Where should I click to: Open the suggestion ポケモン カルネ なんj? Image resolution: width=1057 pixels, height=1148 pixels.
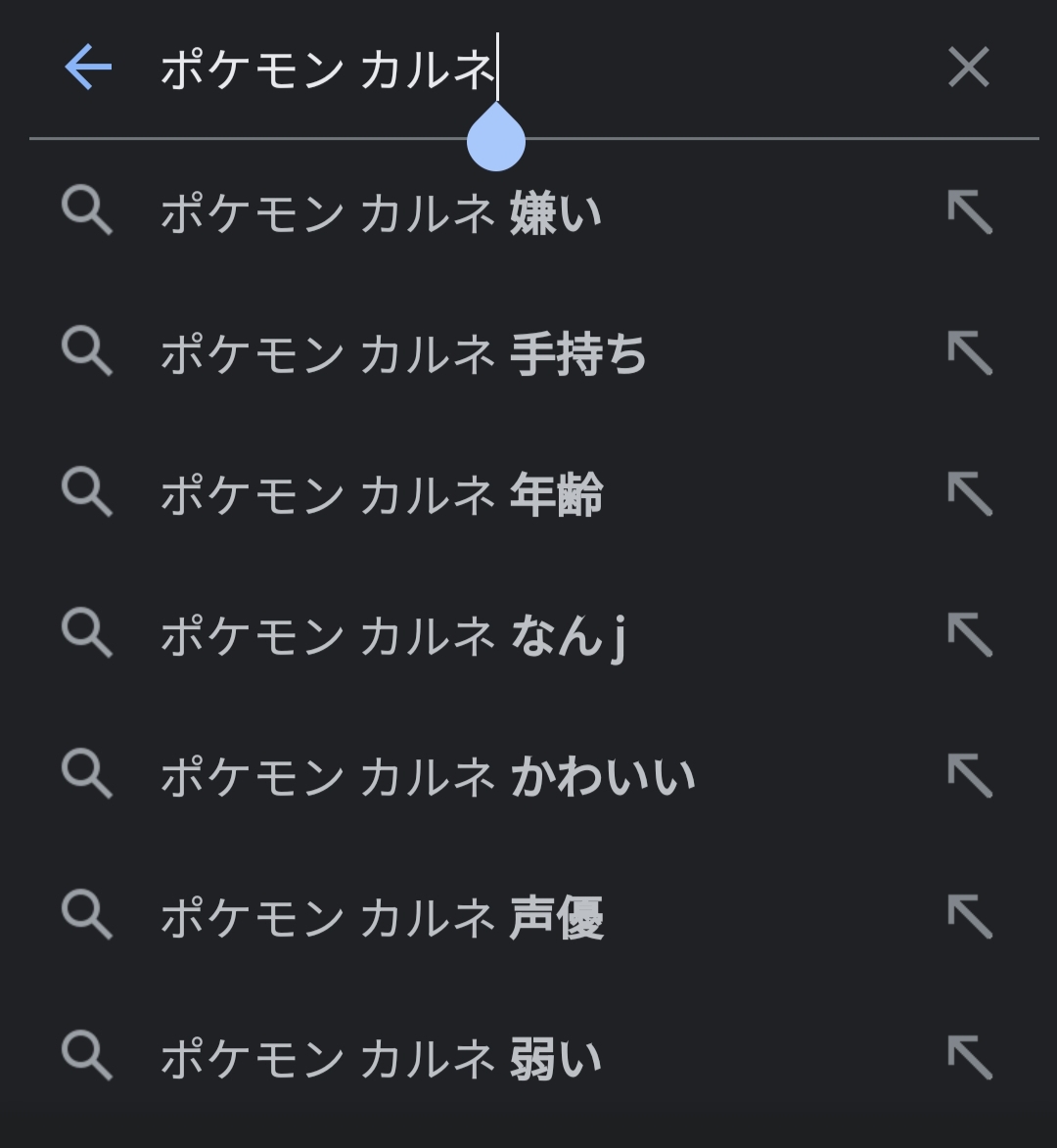click(x=393, y=635)
